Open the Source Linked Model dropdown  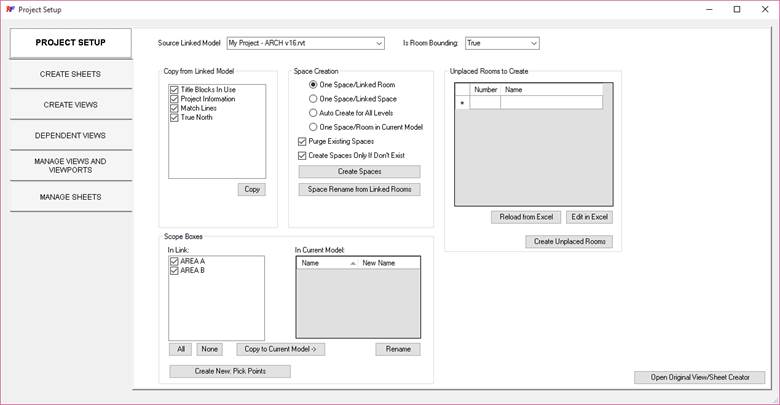click(377, 43)
